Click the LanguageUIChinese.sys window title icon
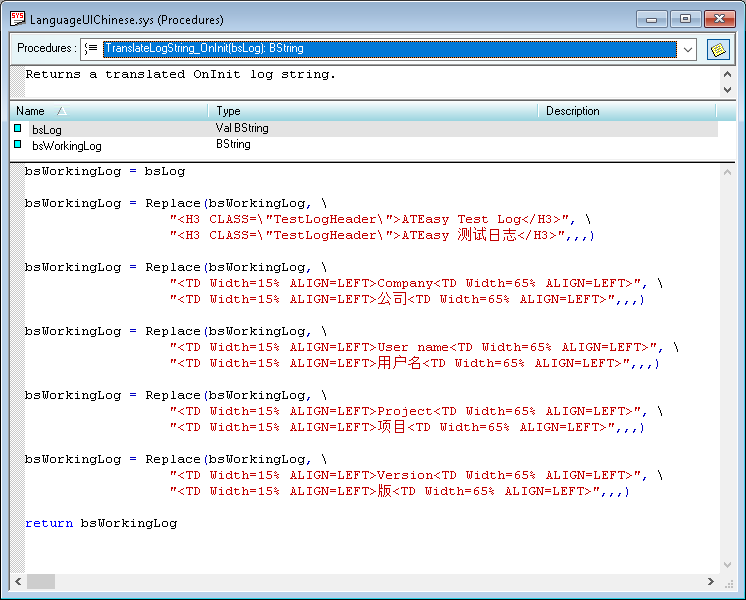 pos(17,19)
